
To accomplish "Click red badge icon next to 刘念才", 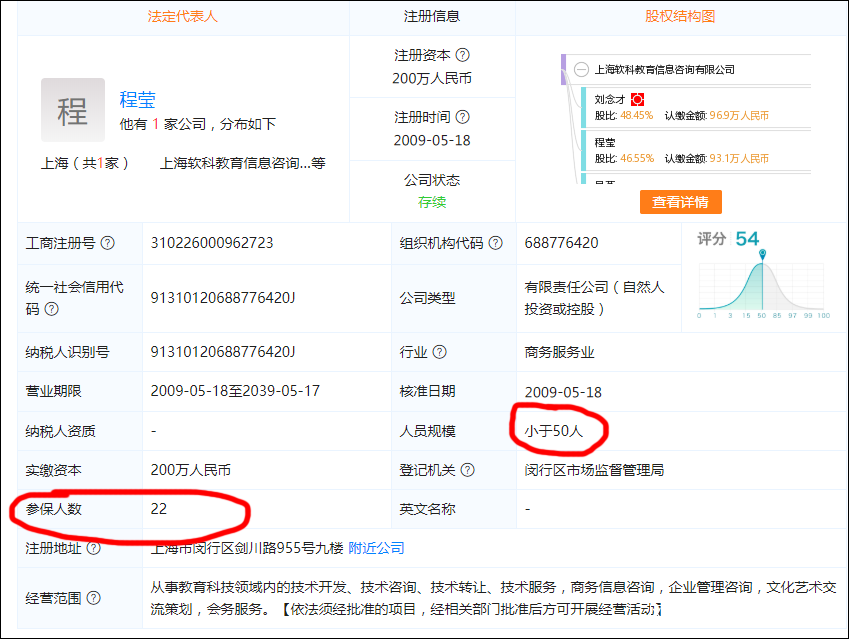I will [638, 100].
